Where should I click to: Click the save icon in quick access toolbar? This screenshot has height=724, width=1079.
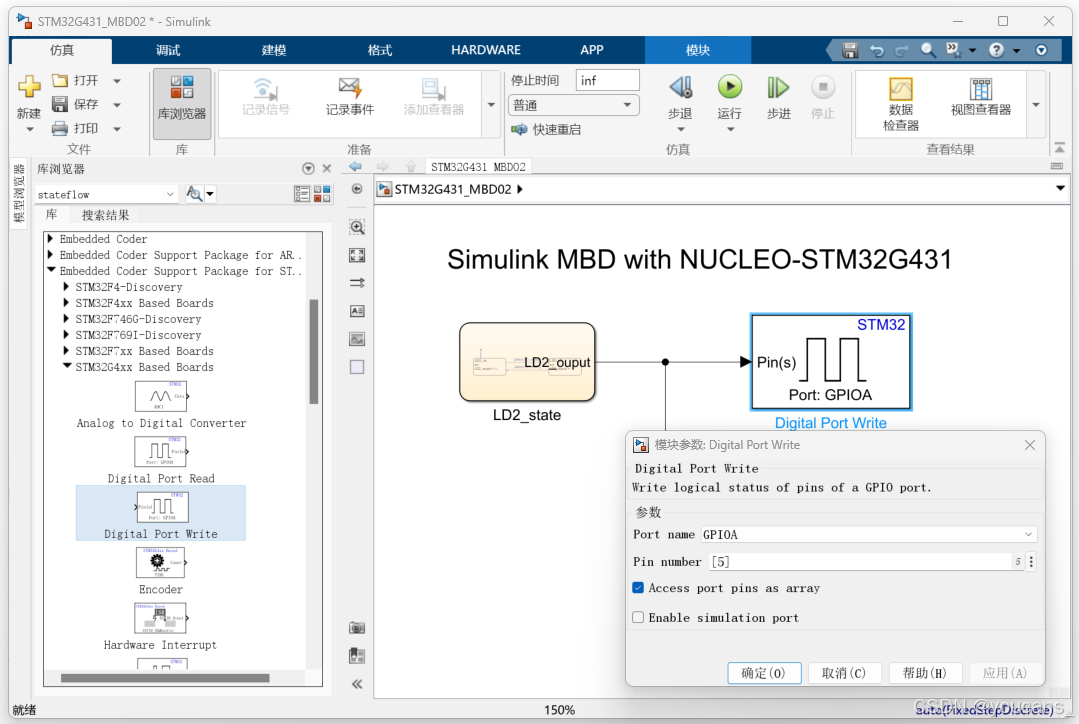coord(850,50)
